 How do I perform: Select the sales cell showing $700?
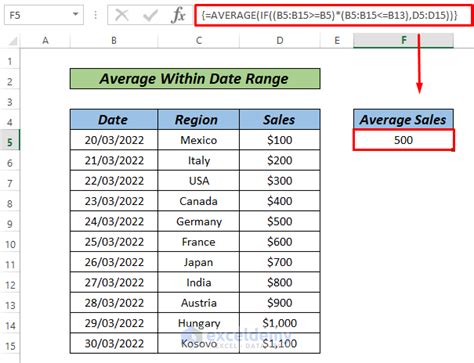[280, 262]
